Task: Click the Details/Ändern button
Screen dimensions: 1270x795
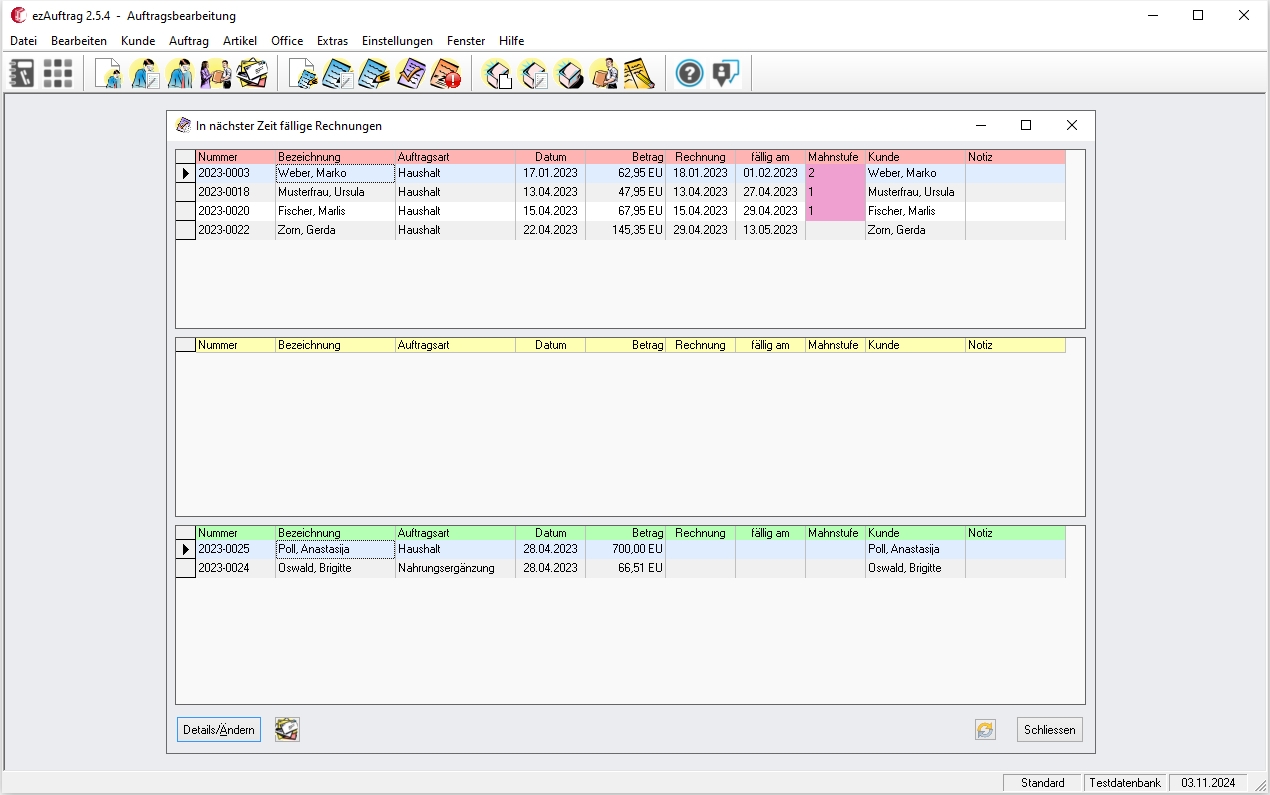Action: pyautogui.click(x=219, y=730)
